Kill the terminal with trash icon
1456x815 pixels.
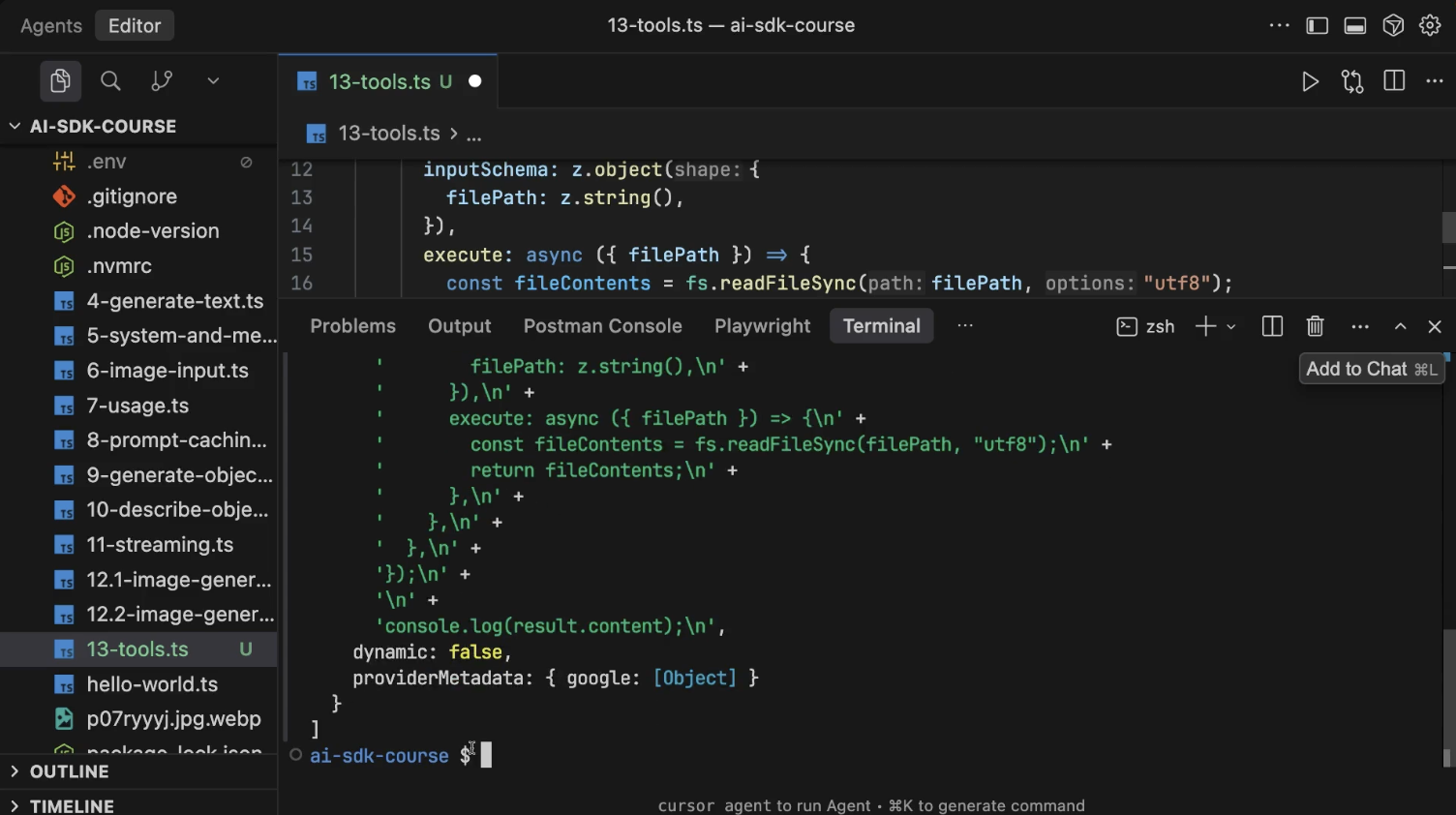(x=1315, y=327)
